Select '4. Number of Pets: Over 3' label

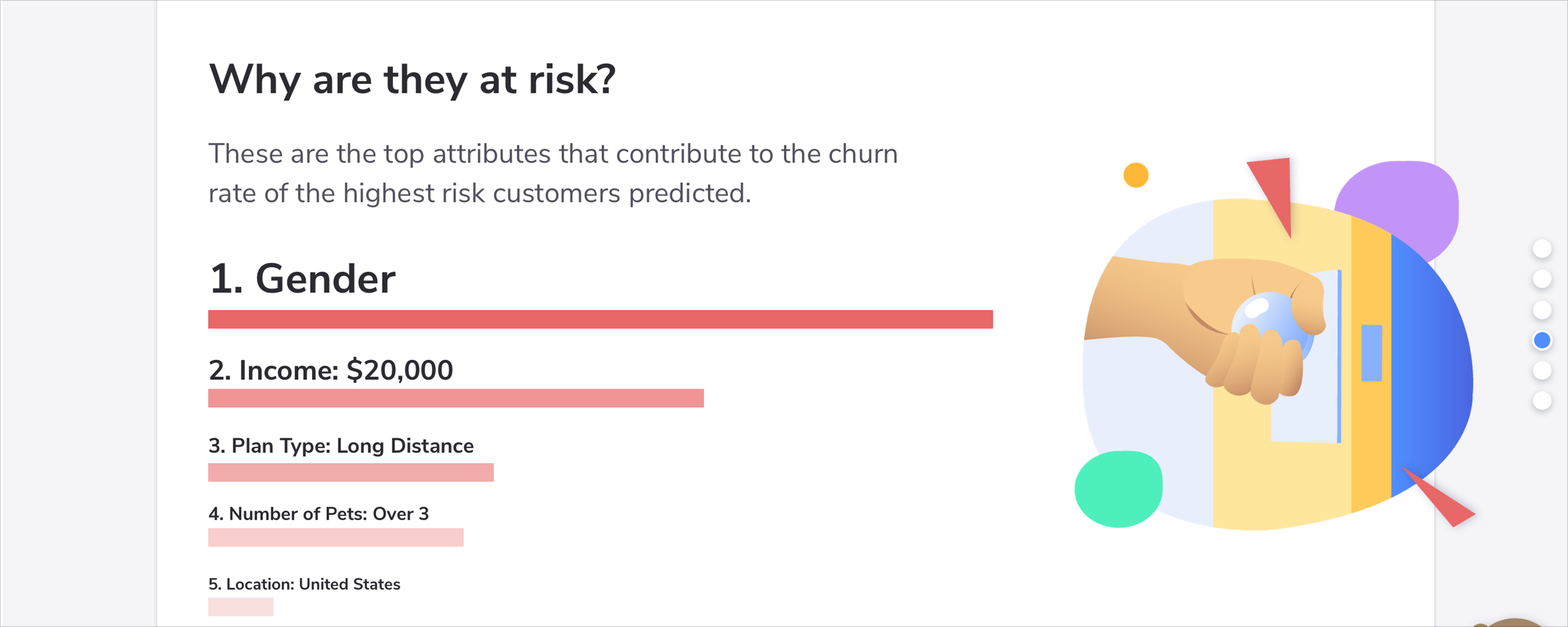coord(318,514)
